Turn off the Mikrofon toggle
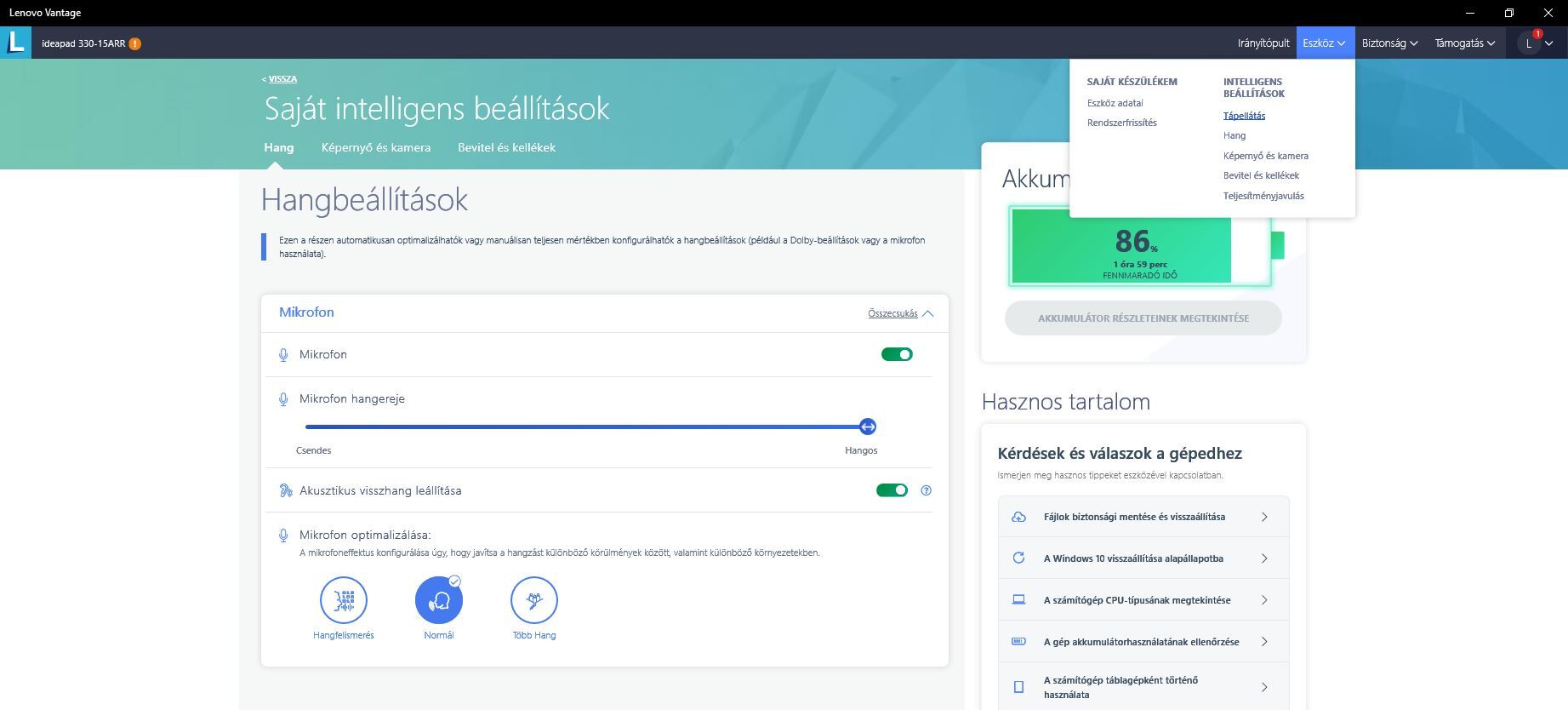Image resolution: width=1568 pixels, height=710 pixels. point(897,354)
